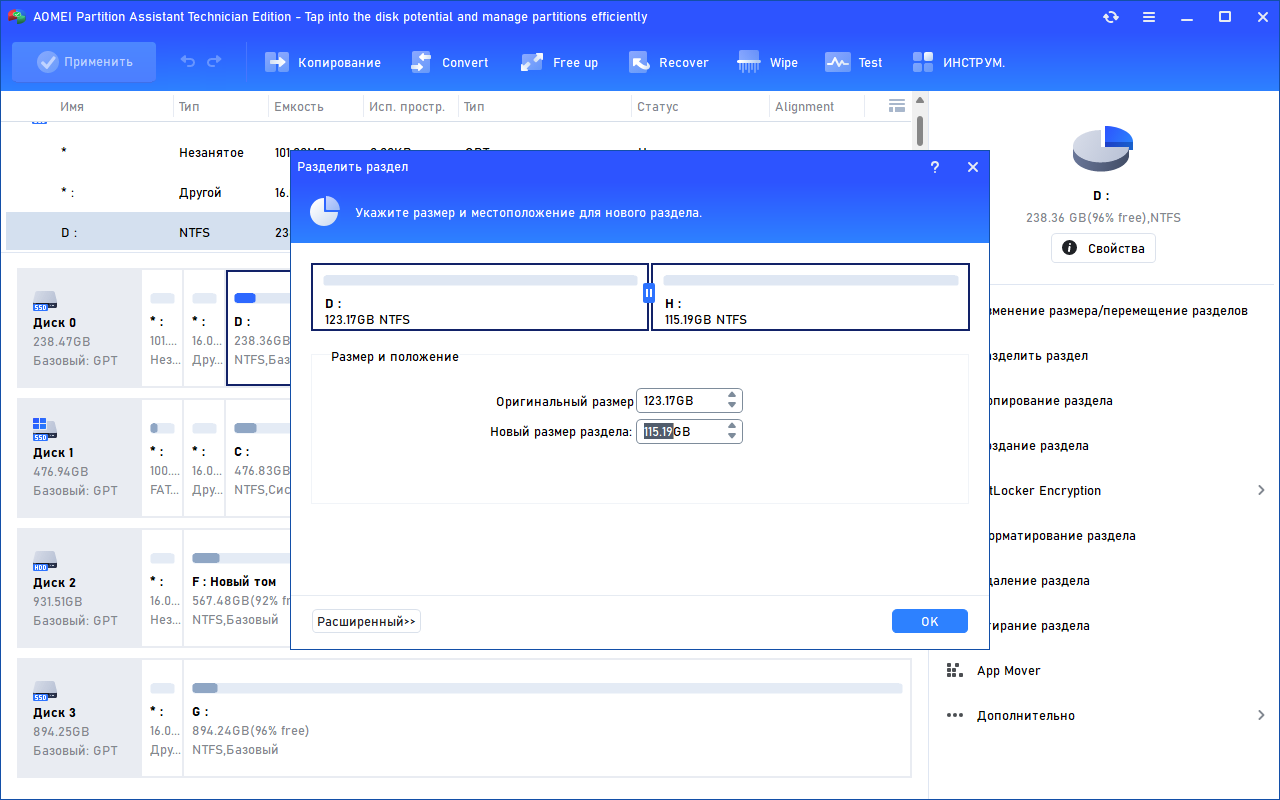
Task: Launch the Recover tool
Action: tap(668, 62)
